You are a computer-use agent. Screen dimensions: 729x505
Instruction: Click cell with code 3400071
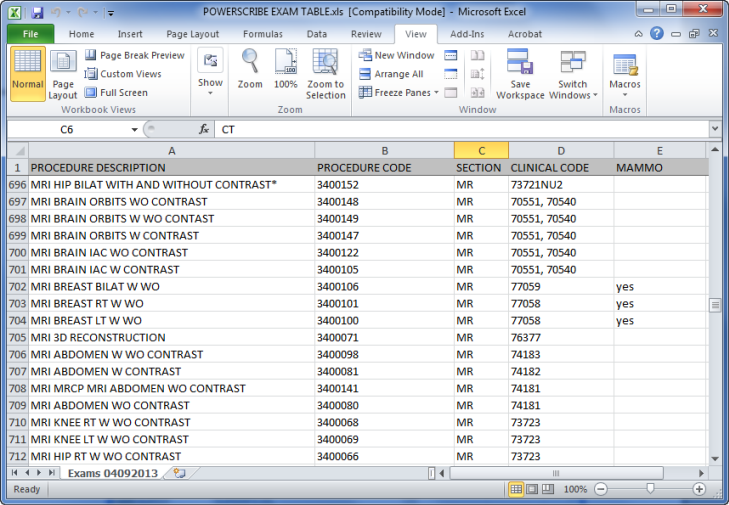click(384, 338)
